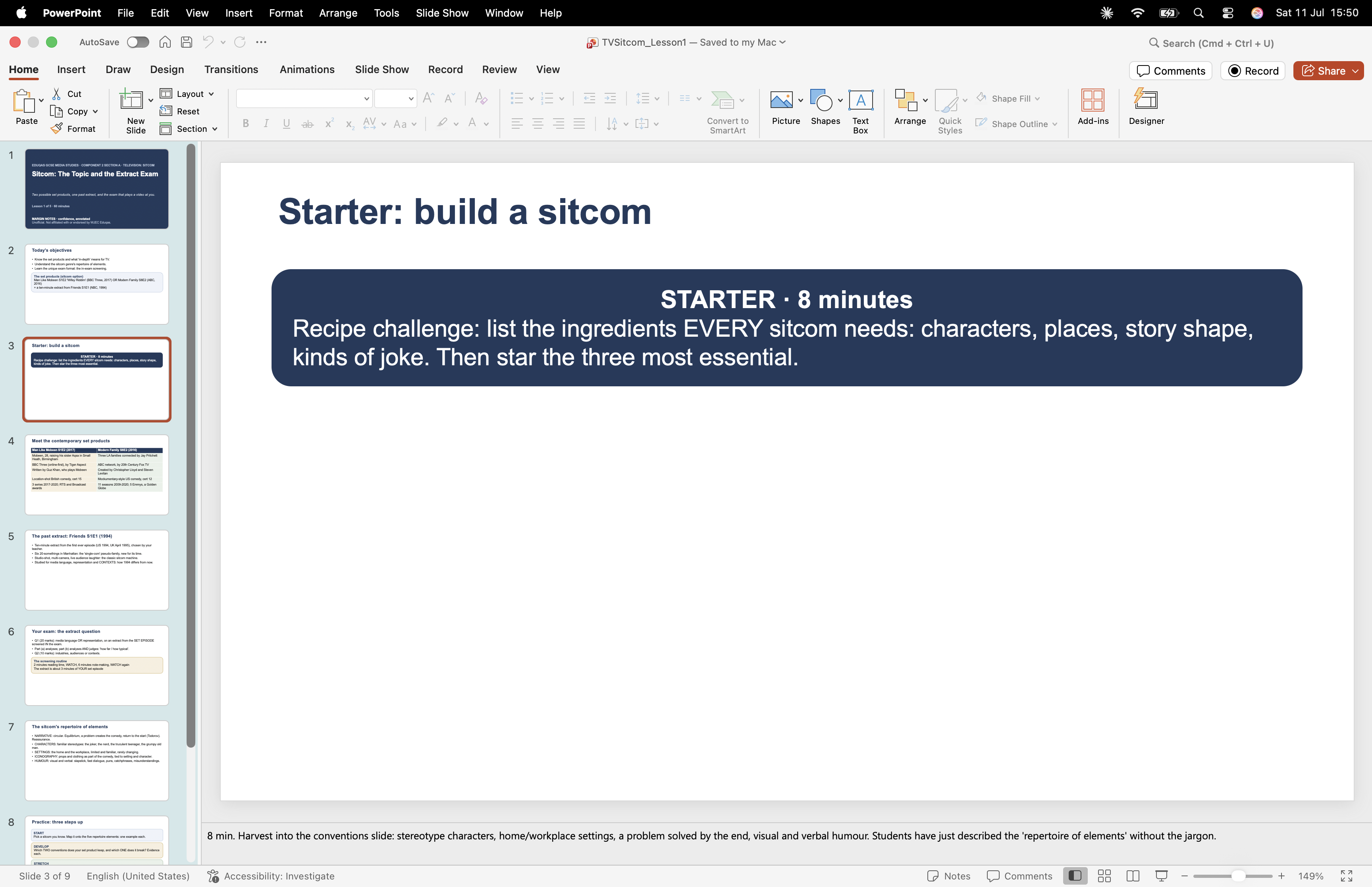Image resolution: width=1372 pixels, height=887 pixels.
Task: Switch to Slide Sorter view icon
Action: 1104,876
